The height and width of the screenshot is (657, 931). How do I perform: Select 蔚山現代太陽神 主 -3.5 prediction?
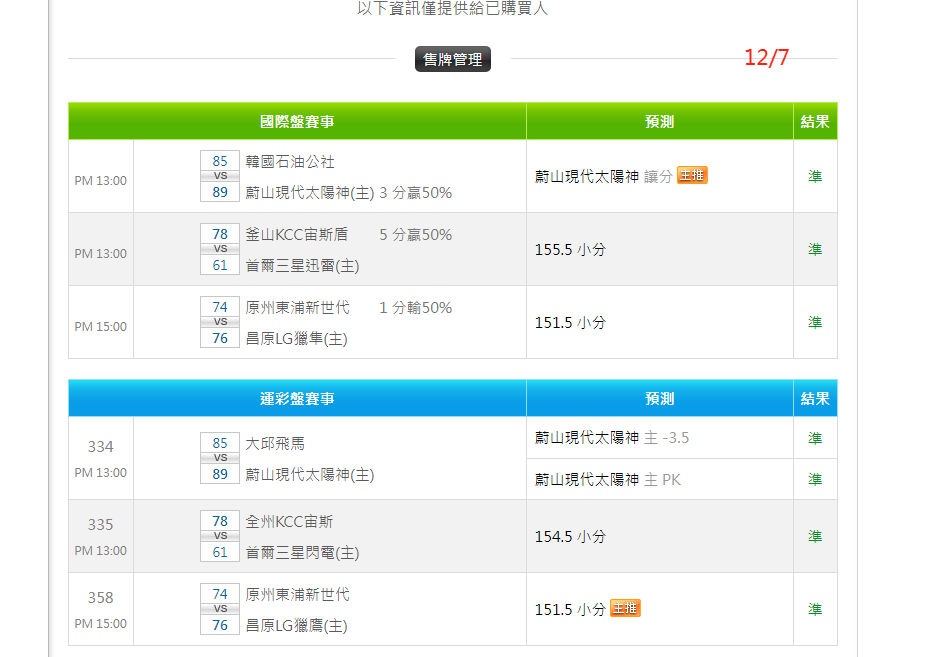coord(612,438)
